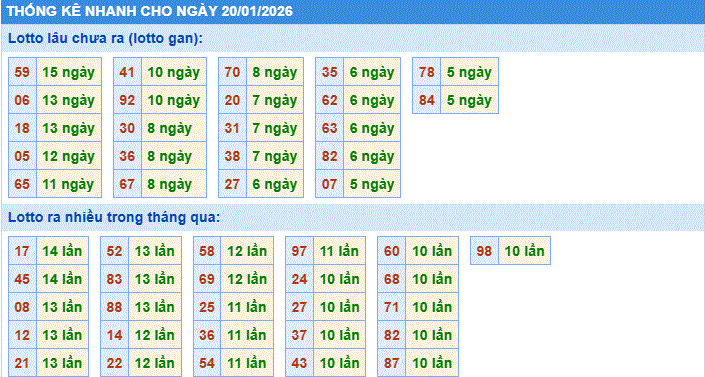Screen dimensions: 705x377
Task: Select lotto number 59 cell
Action: point(22,72)
